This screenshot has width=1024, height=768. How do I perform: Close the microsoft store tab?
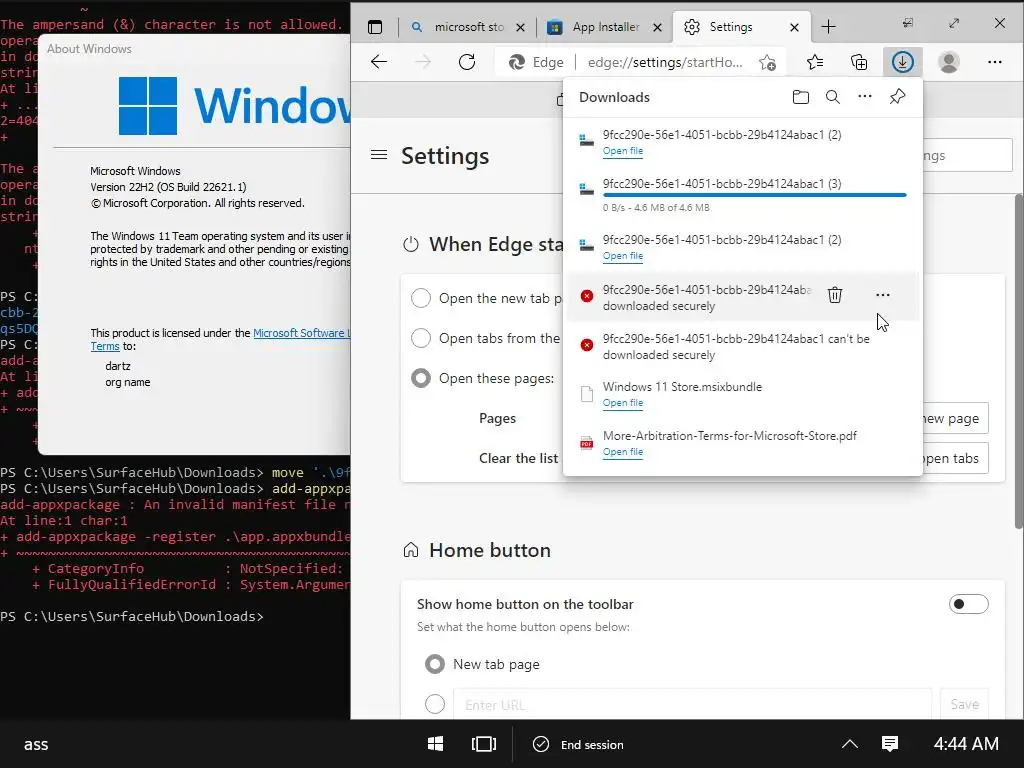tap(520, 27)
